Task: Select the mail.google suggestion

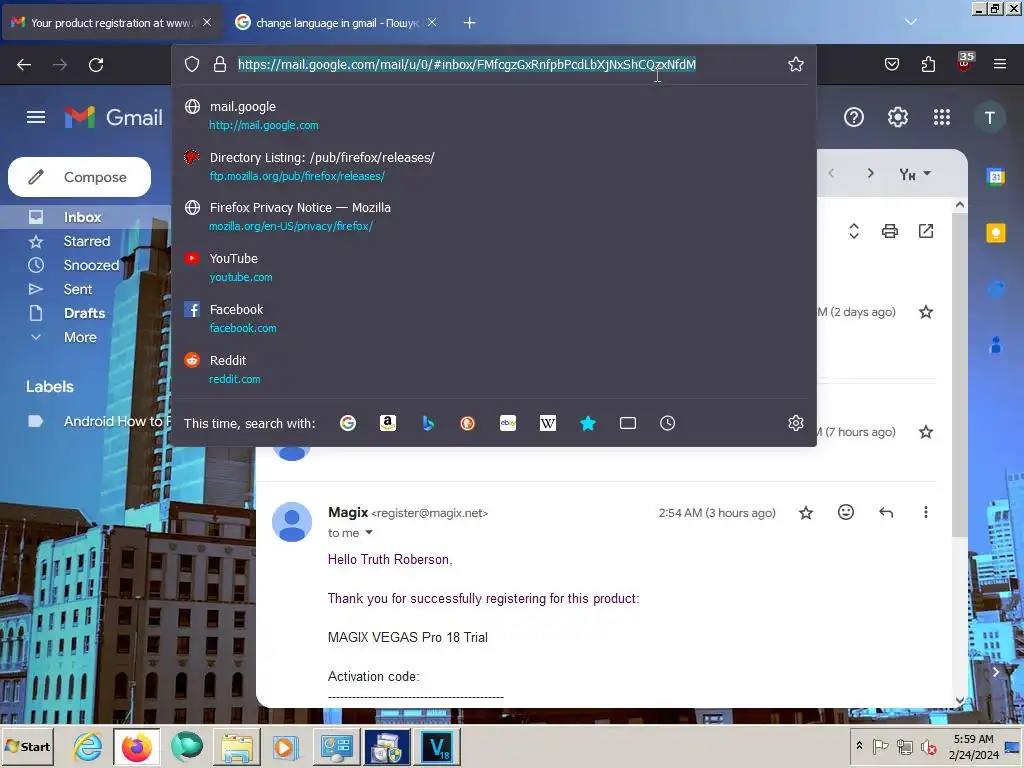Action: 494,115
